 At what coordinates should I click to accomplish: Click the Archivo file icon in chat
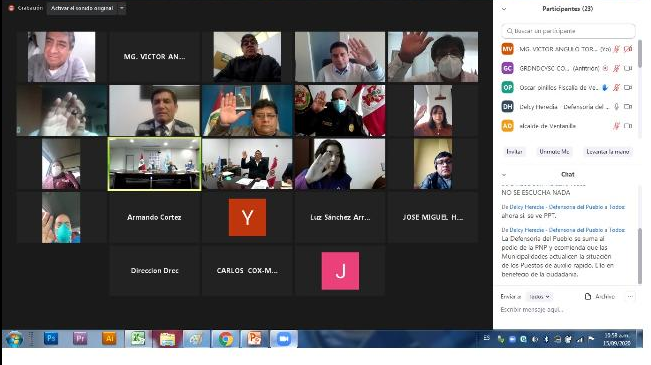point(588,296)
